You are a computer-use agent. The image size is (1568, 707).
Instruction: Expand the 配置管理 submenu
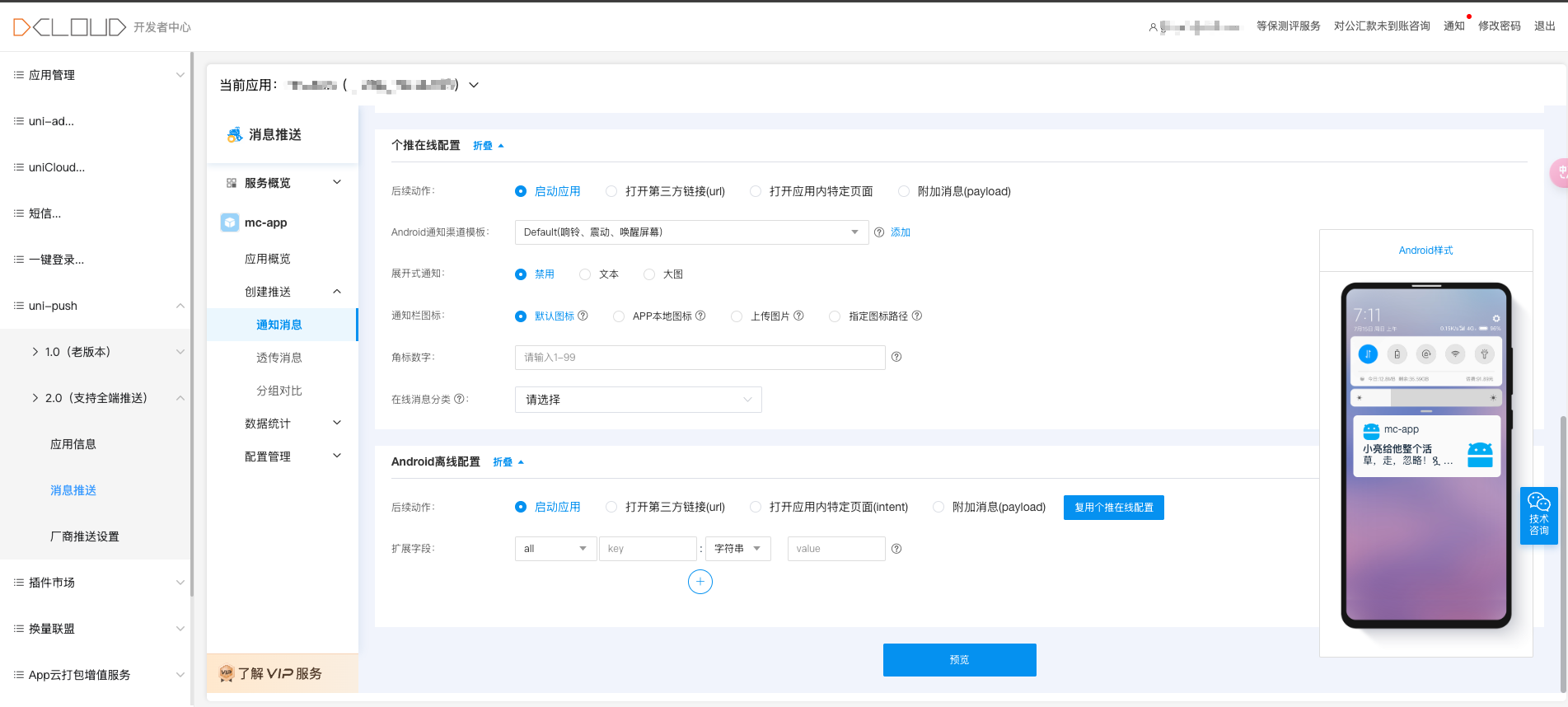[x=337, y=457]
